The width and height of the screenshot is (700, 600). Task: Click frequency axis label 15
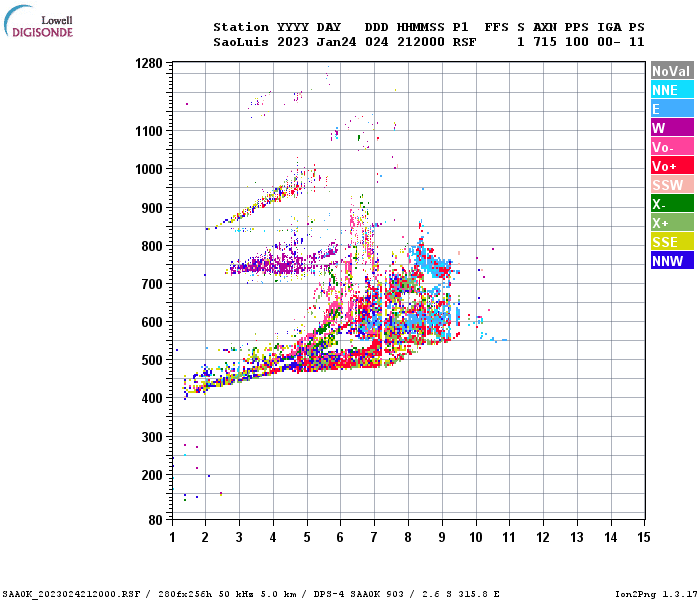(644, 537)
